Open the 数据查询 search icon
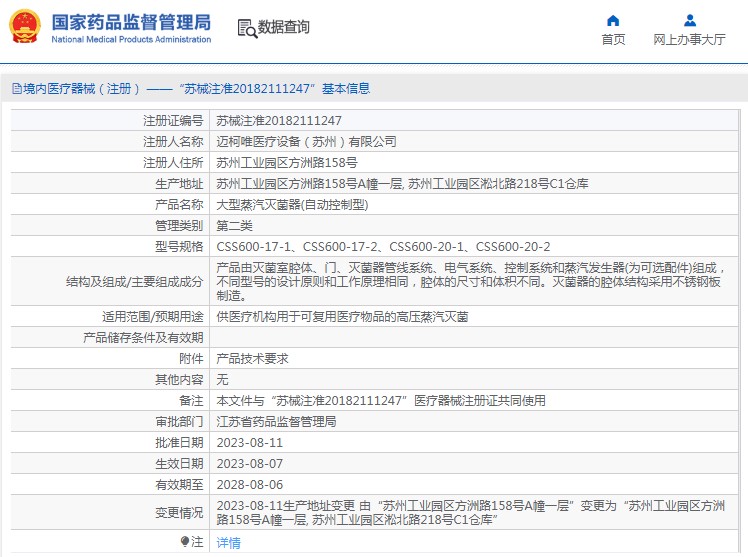Image resolution: width=748 pixels, height=557 pixels. 247,28
